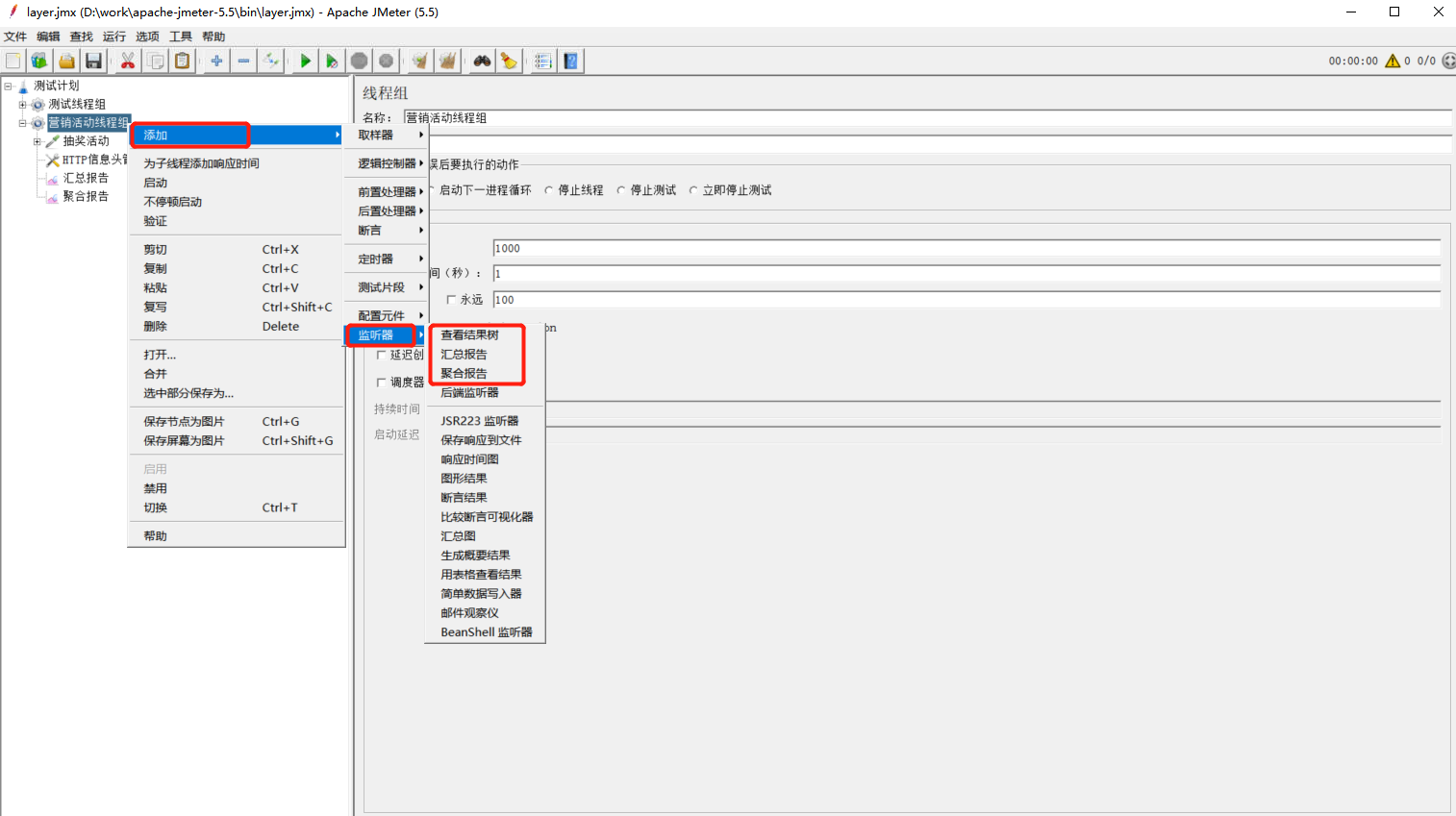The image size is (1456, 816).
Task: Click the Collapse all minus icon
Action: click(243, 61)
